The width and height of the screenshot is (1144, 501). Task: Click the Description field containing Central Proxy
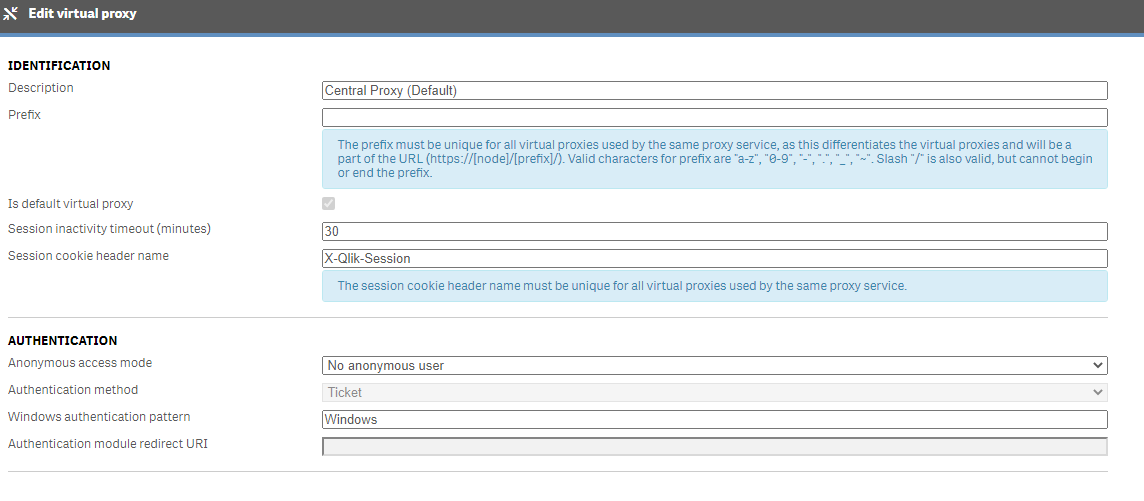point(714,90)
